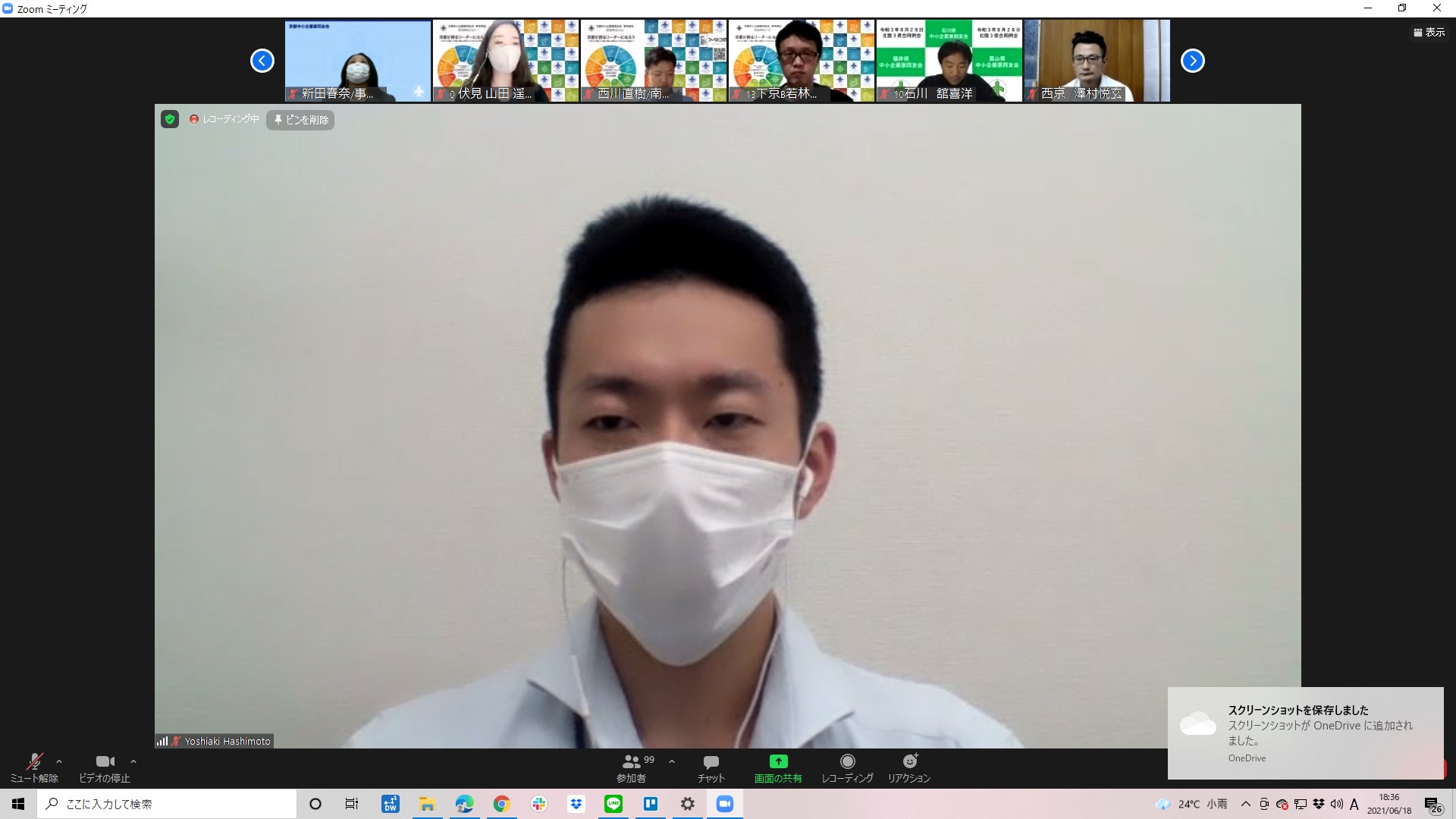Image resolution: width=1456 pixels, height=819 pixels.
Task: Open the notification center icon
Action: point(1433,805)
